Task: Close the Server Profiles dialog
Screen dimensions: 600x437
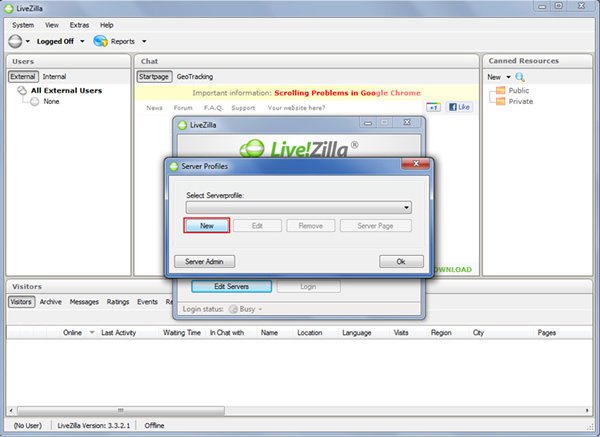Action: click(x=415, y=164)
